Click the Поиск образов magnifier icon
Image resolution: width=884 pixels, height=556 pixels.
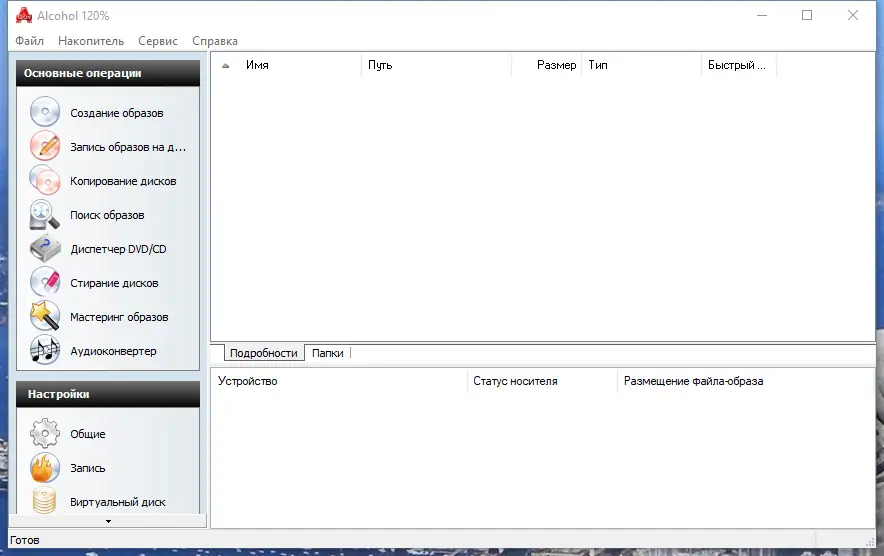coord(45,214)
